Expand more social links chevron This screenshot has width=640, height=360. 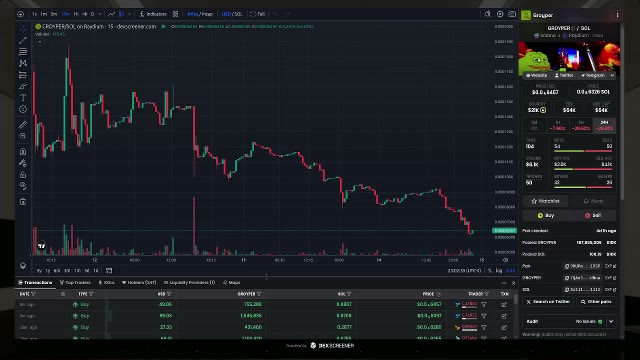(612, 76)
